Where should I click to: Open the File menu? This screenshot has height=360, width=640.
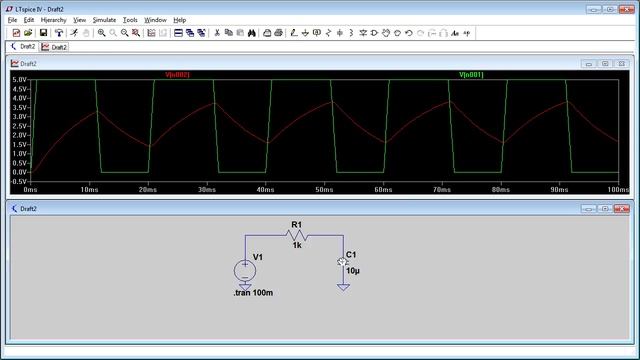click(12, 20)
